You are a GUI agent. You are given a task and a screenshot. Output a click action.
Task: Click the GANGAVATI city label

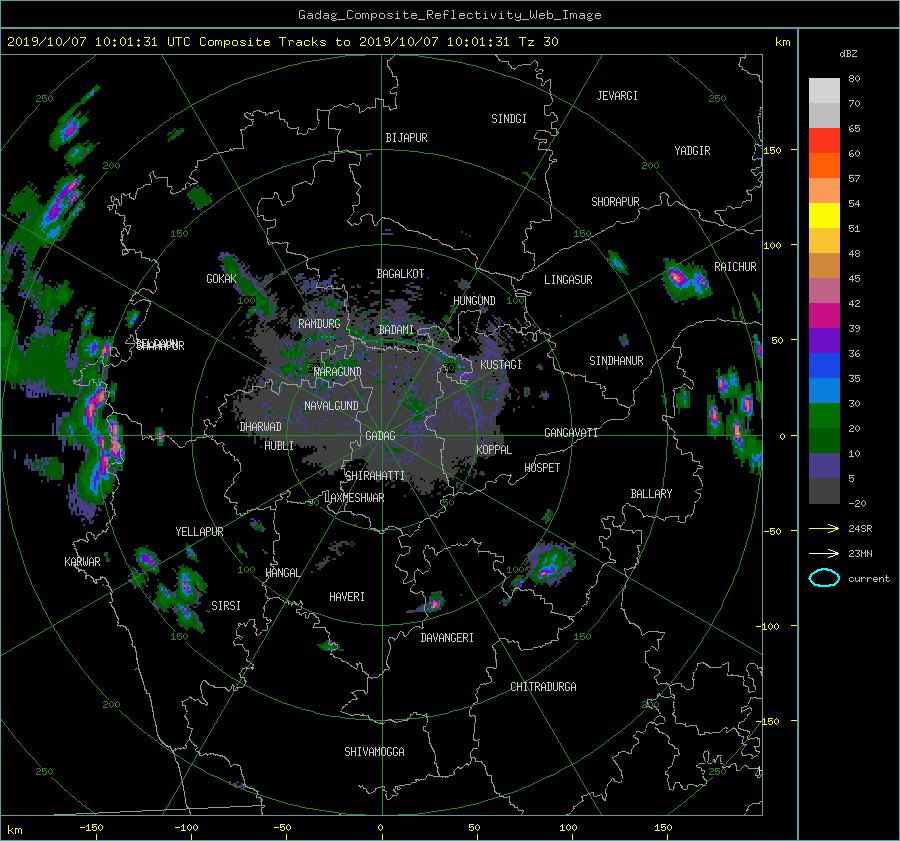click(571, 433)
